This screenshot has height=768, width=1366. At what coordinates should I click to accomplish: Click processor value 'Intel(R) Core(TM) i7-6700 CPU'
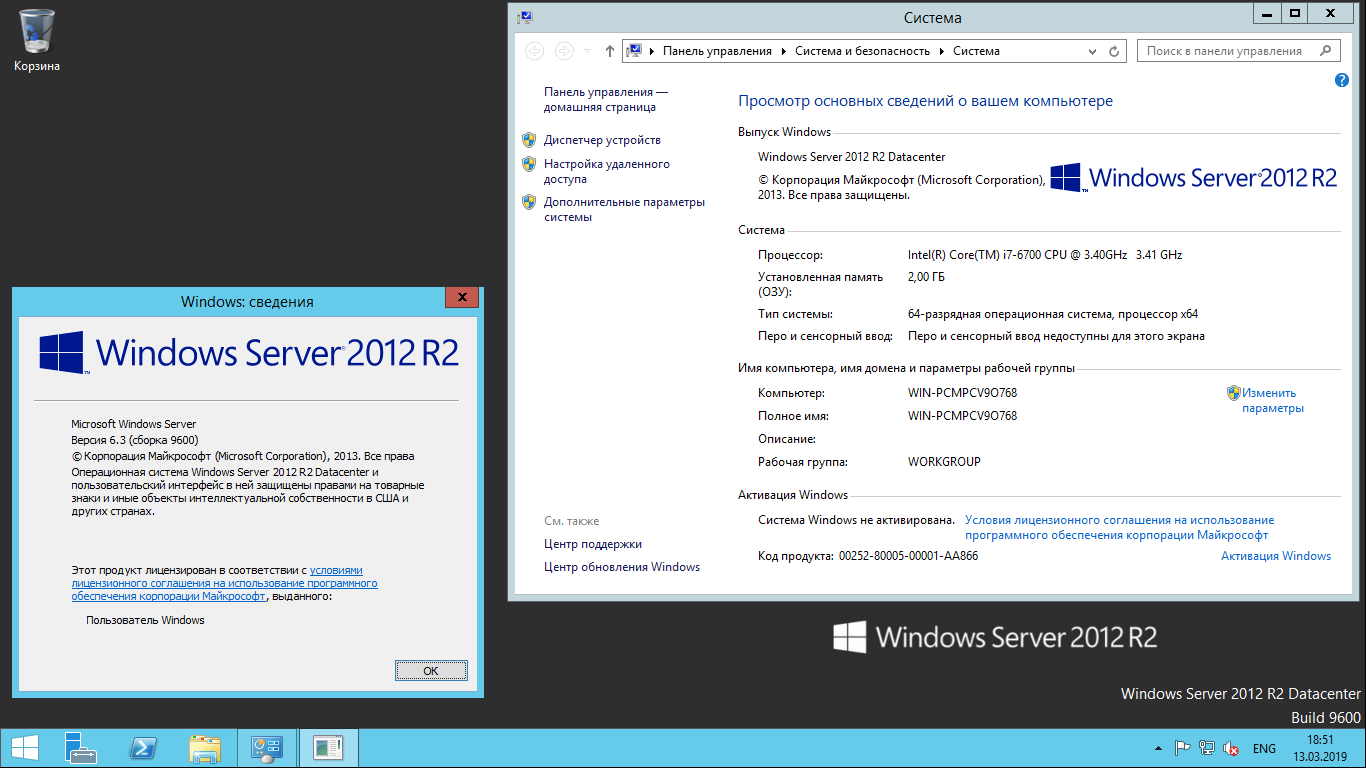[1044, 255]
